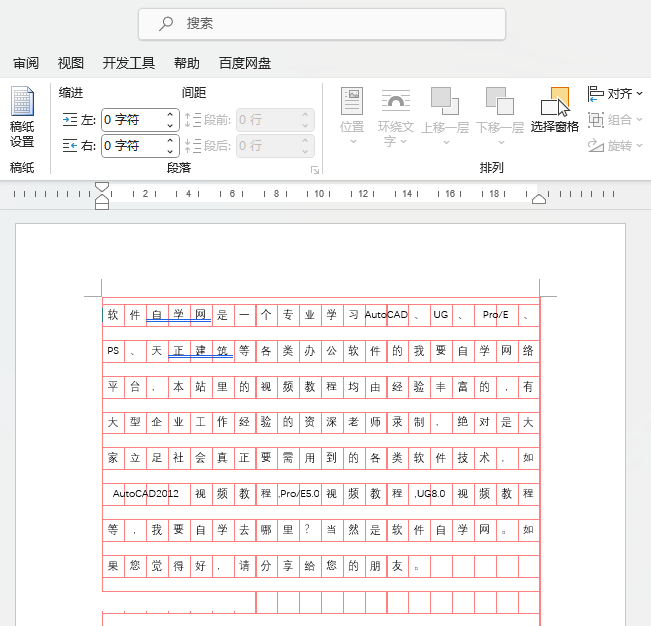Open the 选择窗格 selection pane

pos(555,110)
